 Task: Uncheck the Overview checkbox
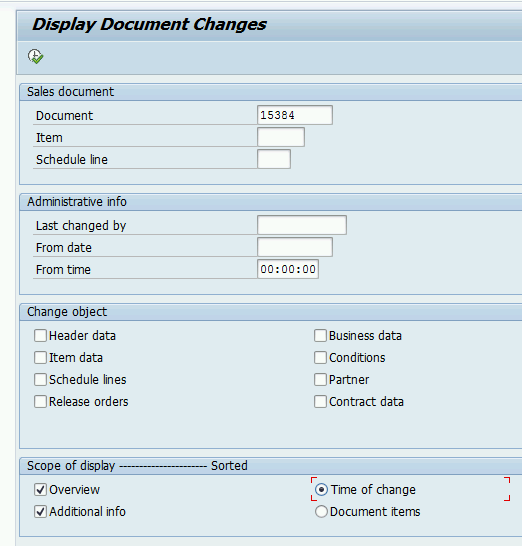pyautogui.click(x=40, y=490)
